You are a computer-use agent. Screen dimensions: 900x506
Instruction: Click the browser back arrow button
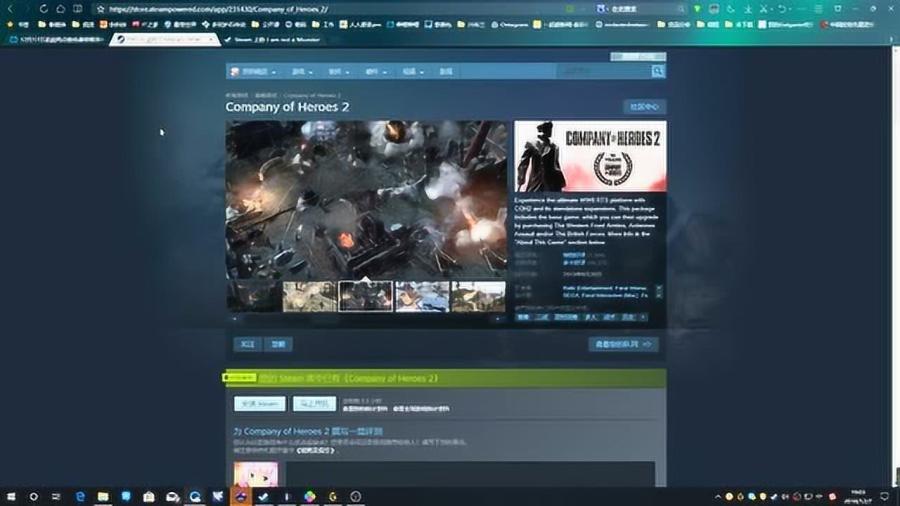[x=13, y=9]
